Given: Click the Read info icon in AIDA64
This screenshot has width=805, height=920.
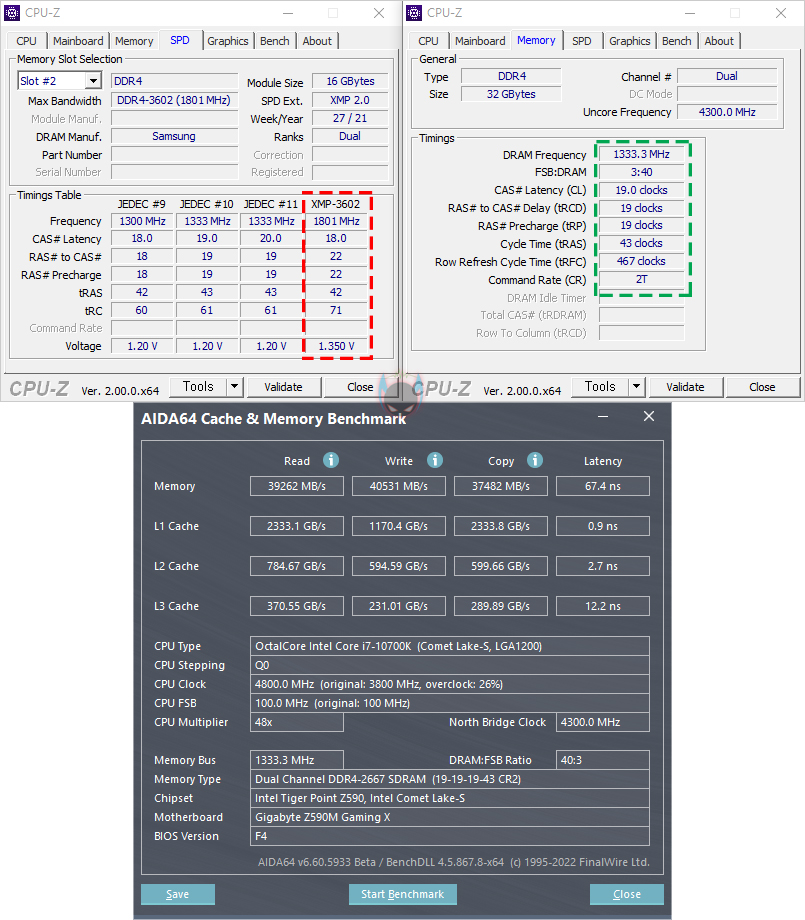Looking at the screenshot, I should pyautogui.click(x=331, y=460).
